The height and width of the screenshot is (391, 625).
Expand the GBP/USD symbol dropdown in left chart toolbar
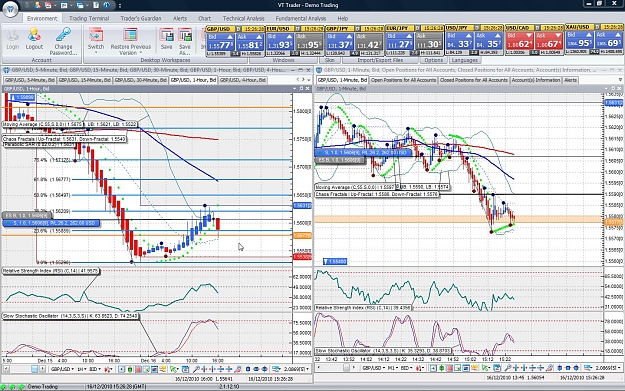[62, 369]
